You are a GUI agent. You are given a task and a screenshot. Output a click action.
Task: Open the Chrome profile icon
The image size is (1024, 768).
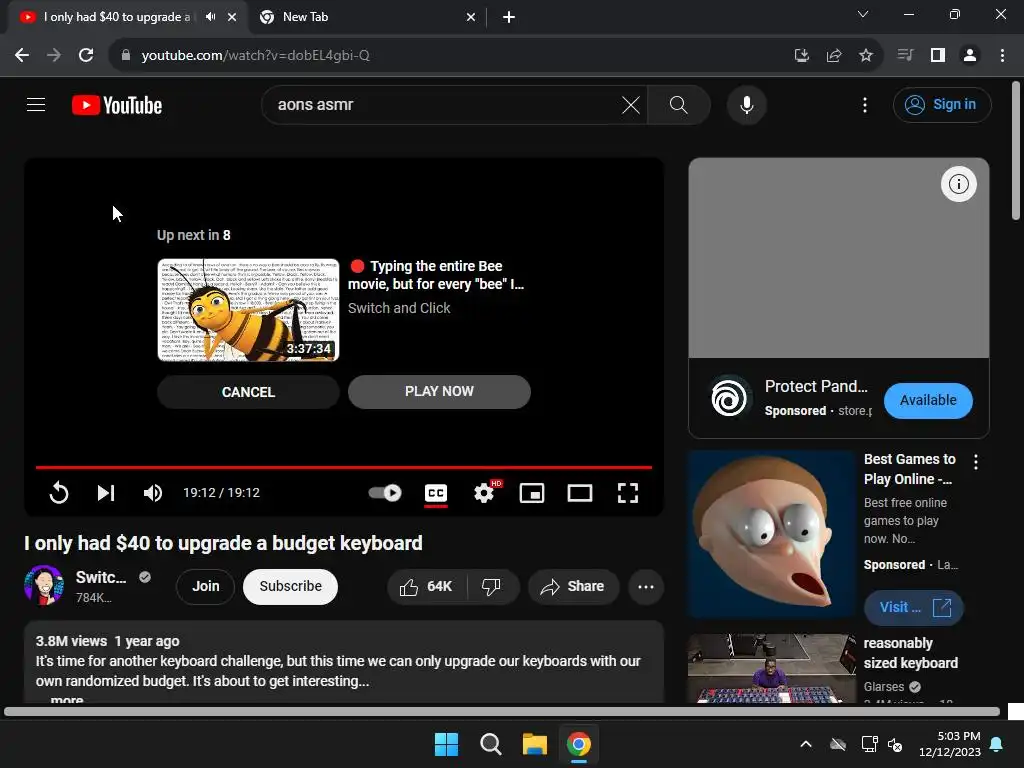point(970,56)
